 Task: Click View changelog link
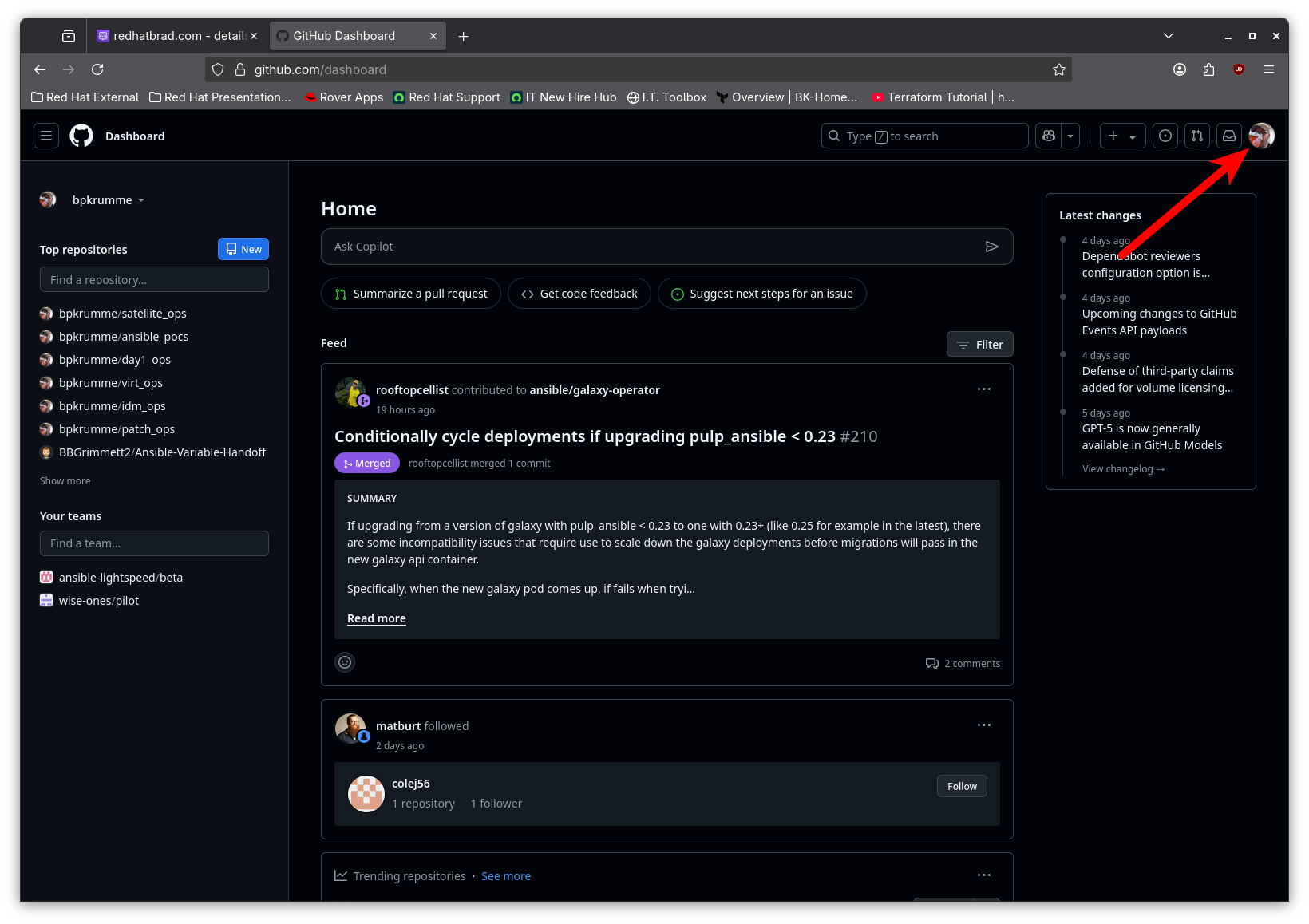click(1124, 469)
